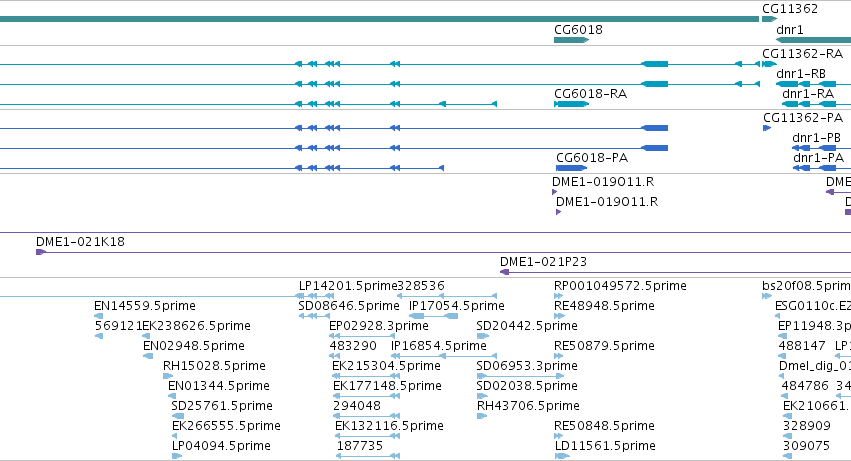
Task: Click the CG11362-RA transcript label
Action: tap(802, 54)
